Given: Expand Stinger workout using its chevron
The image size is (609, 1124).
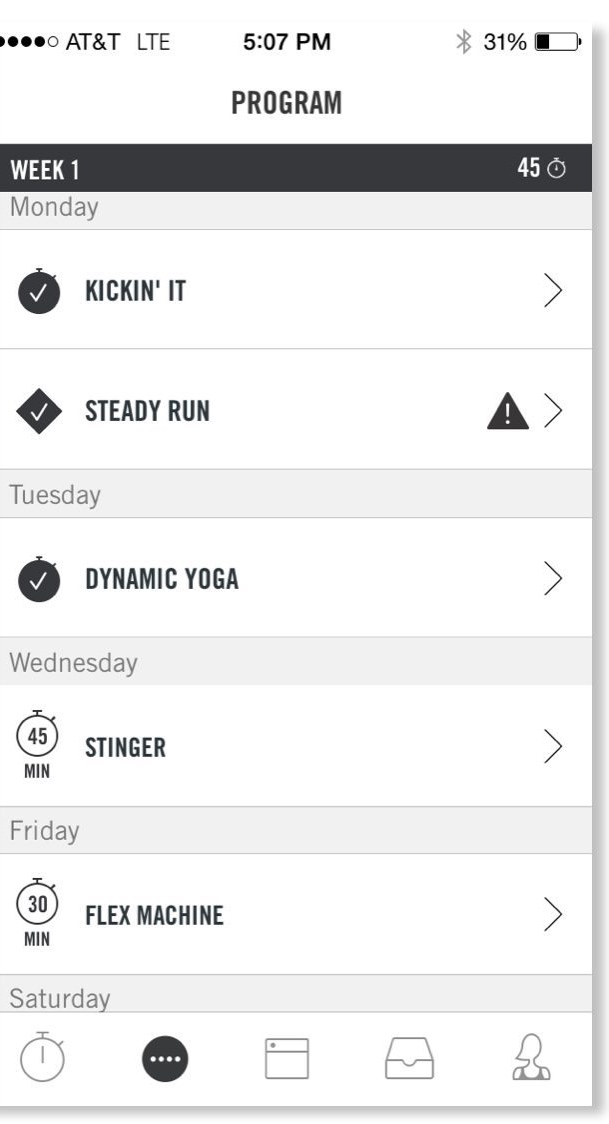Looking at the screenshot, I should coord(552,747).
